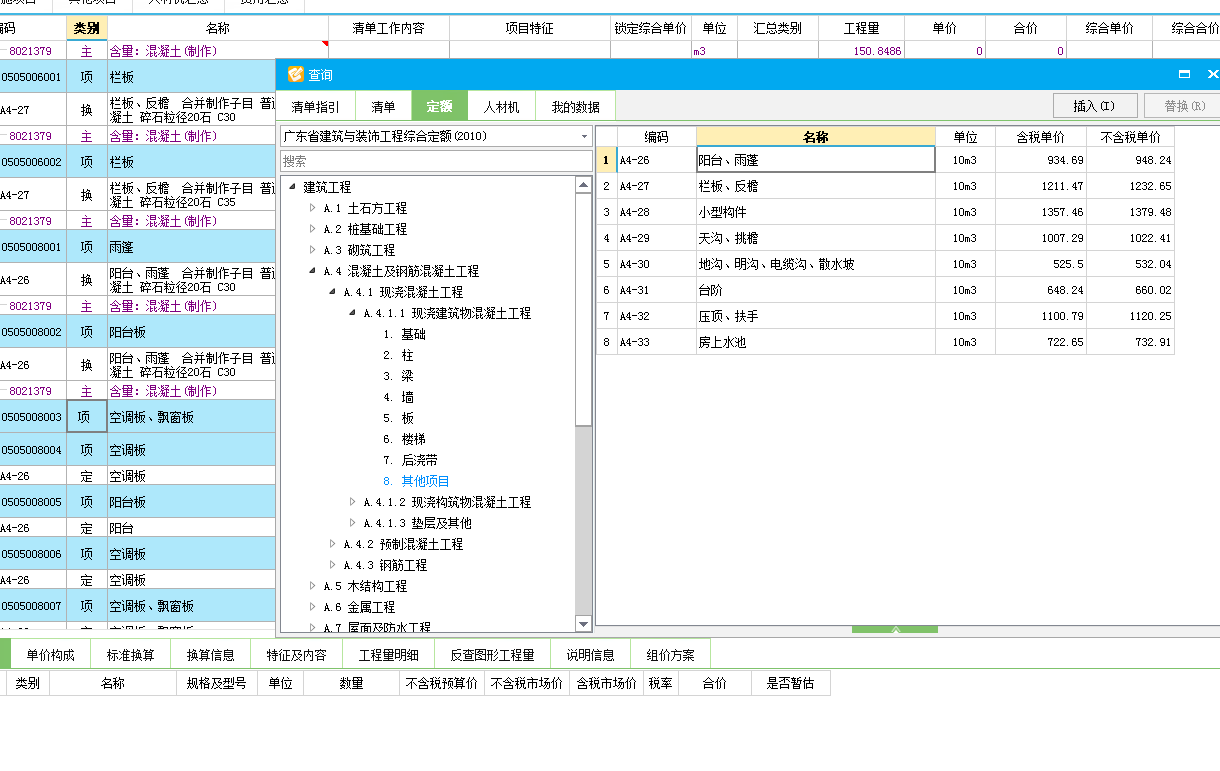
Task: Click the 类别 column header in main table
Action: (x=87, y=28)
